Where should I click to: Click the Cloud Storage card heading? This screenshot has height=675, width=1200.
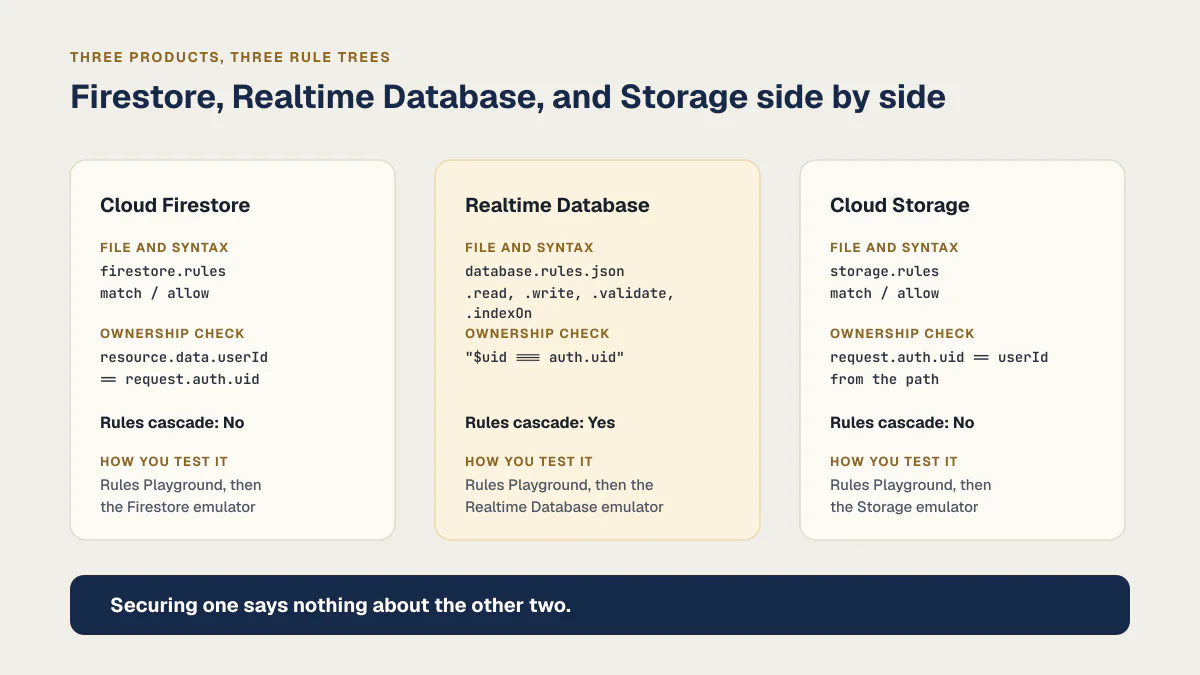point(900,205)
